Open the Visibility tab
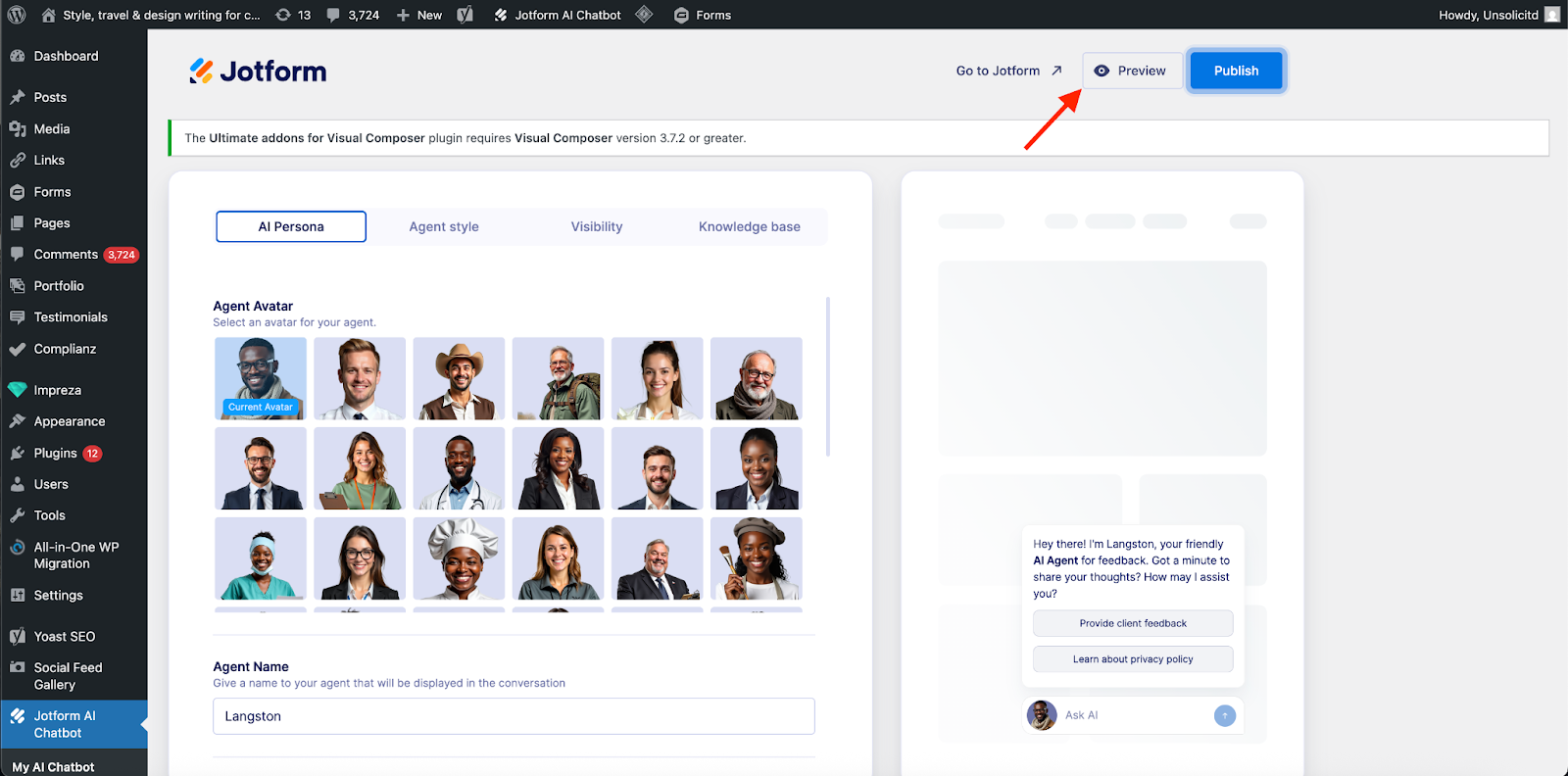Viewport: 1568px width, 776px height. [597, 226]
